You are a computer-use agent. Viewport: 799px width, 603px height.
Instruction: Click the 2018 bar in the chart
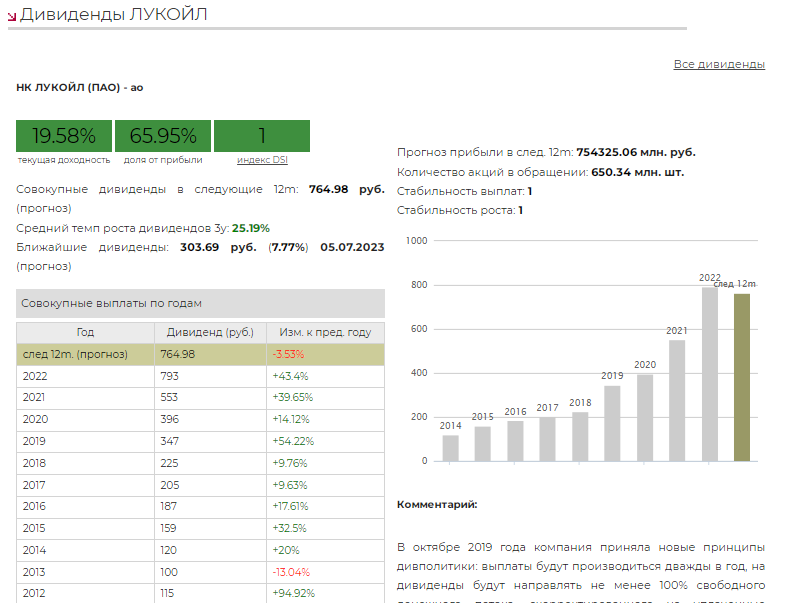click(580, 437)
